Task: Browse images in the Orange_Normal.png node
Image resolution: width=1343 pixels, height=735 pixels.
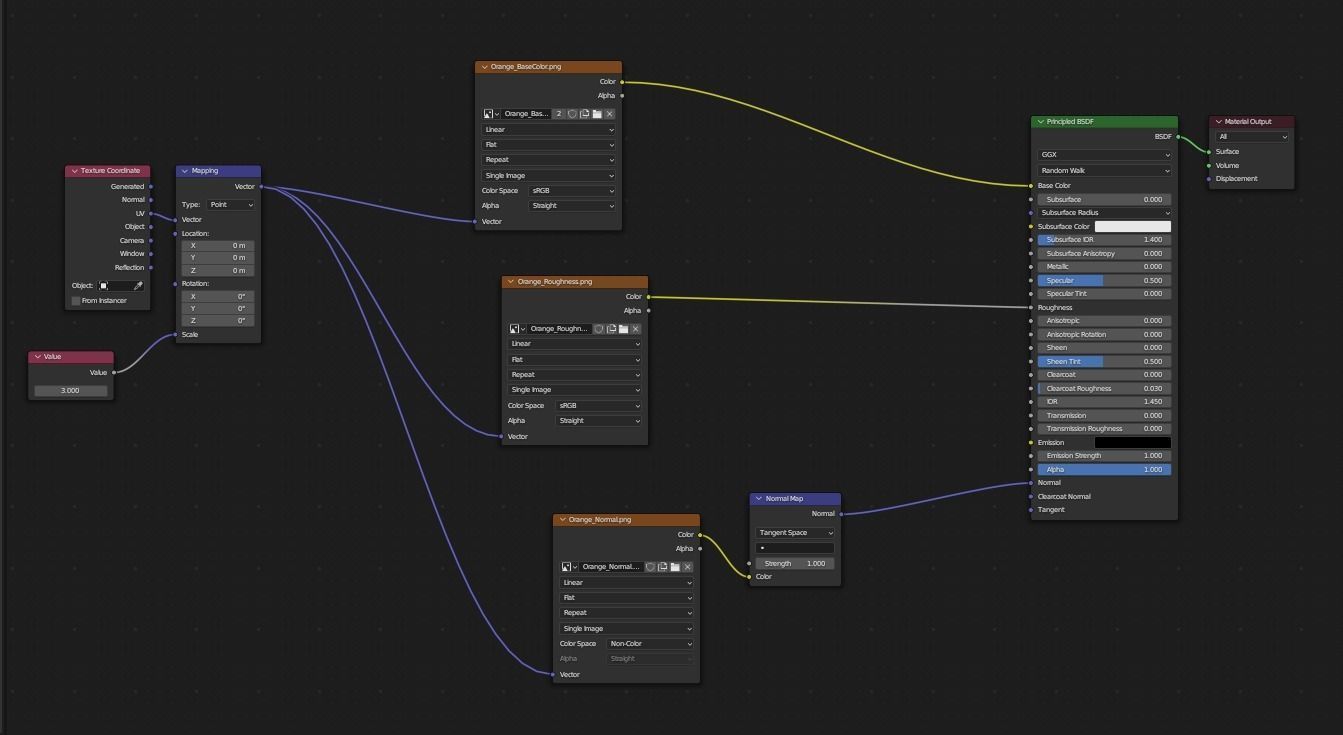Action: point(568,567)
